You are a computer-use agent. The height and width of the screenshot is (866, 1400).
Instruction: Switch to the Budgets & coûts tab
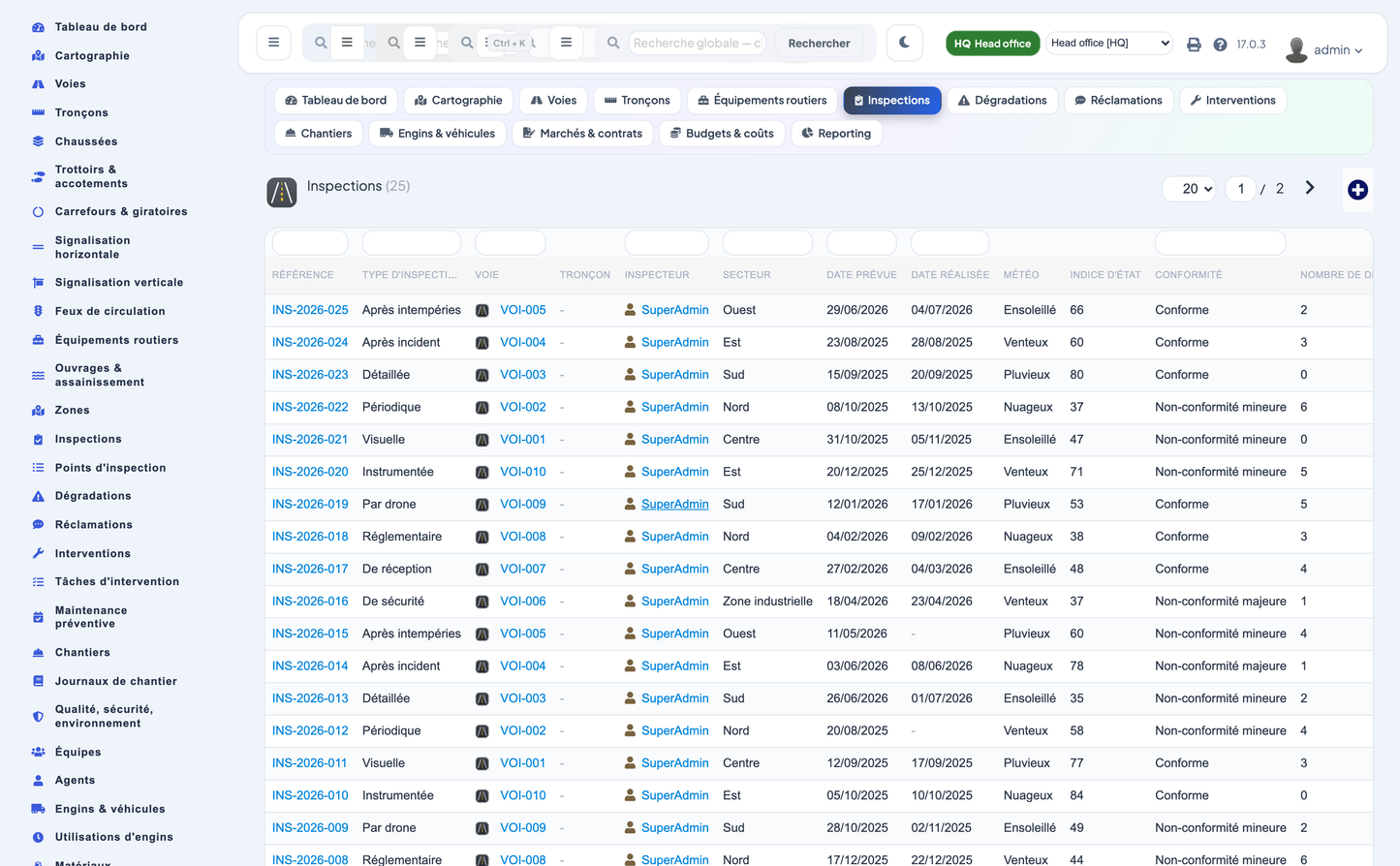pos(722,133)
